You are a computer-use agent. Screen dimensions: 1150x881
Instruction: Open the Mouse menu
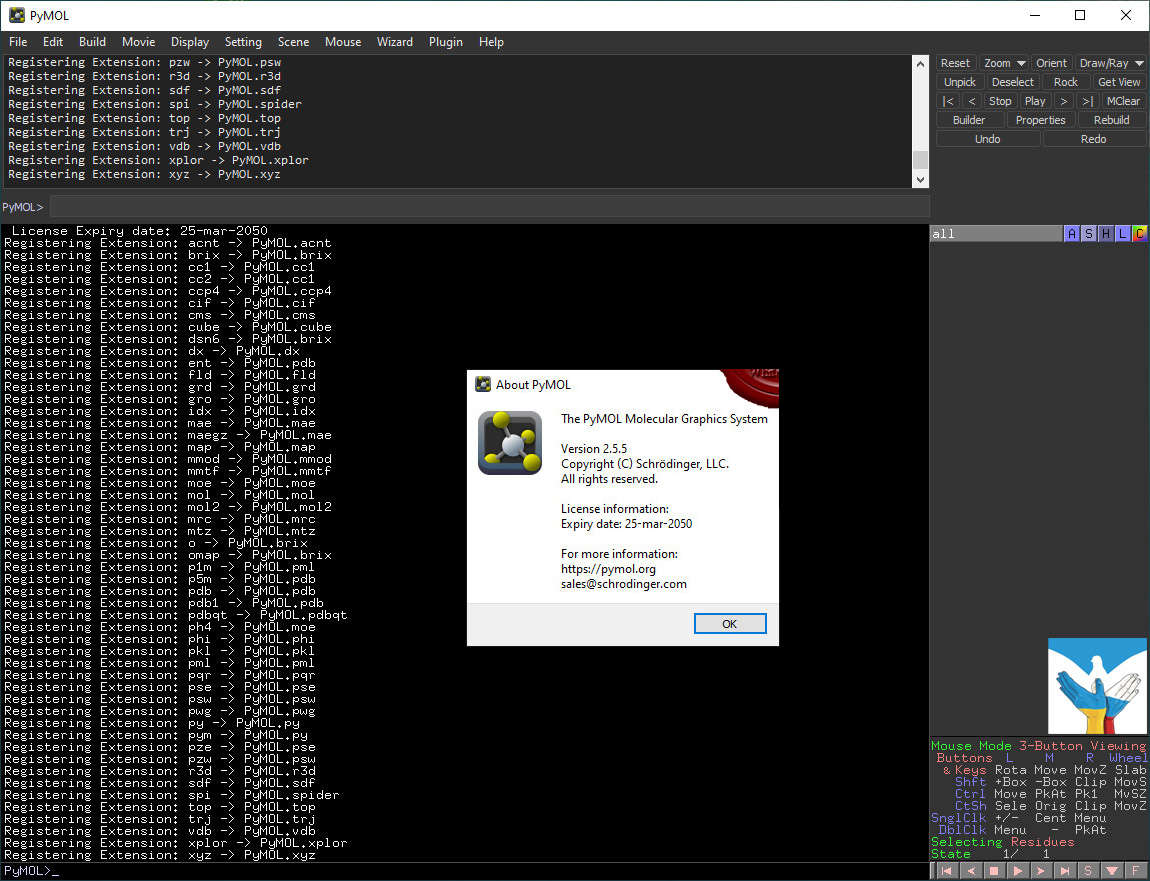point(343,42)
